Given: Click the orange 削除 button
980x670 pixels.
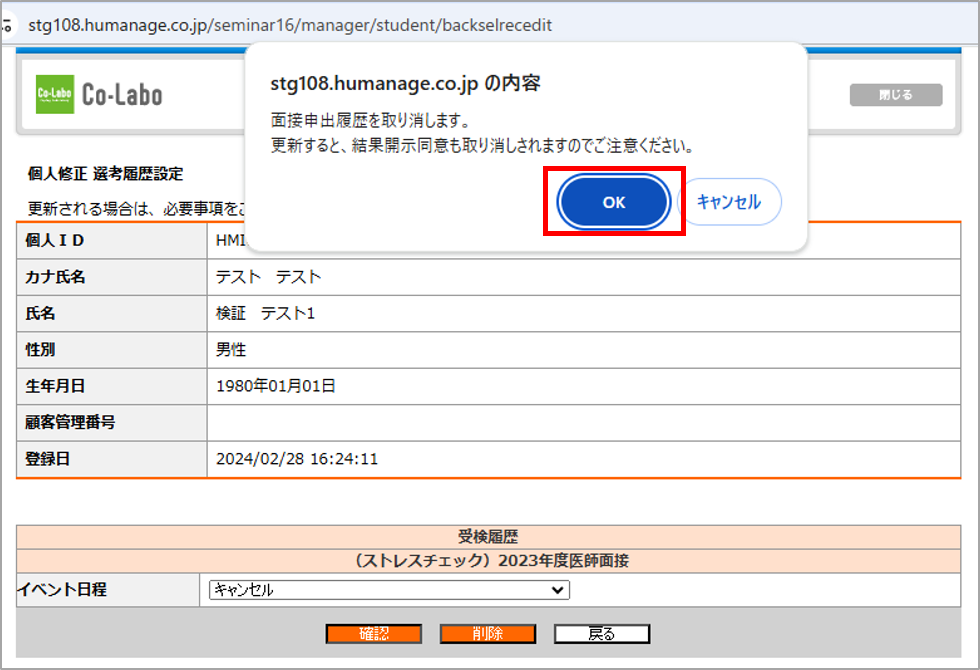Looking at the screenshot, I should 488,634.
